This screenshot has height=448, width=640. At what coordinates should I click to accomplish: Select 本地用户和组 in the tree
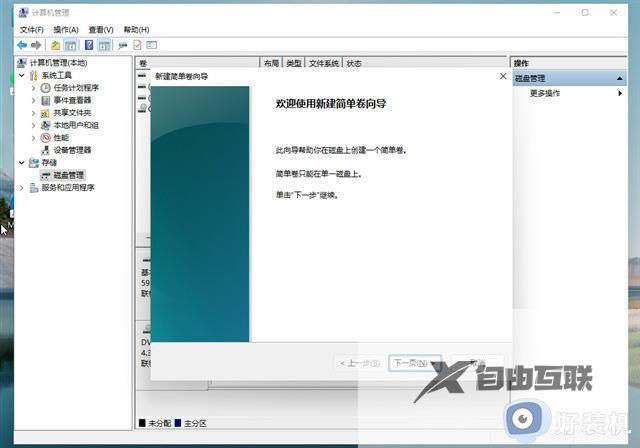(76, 125)
